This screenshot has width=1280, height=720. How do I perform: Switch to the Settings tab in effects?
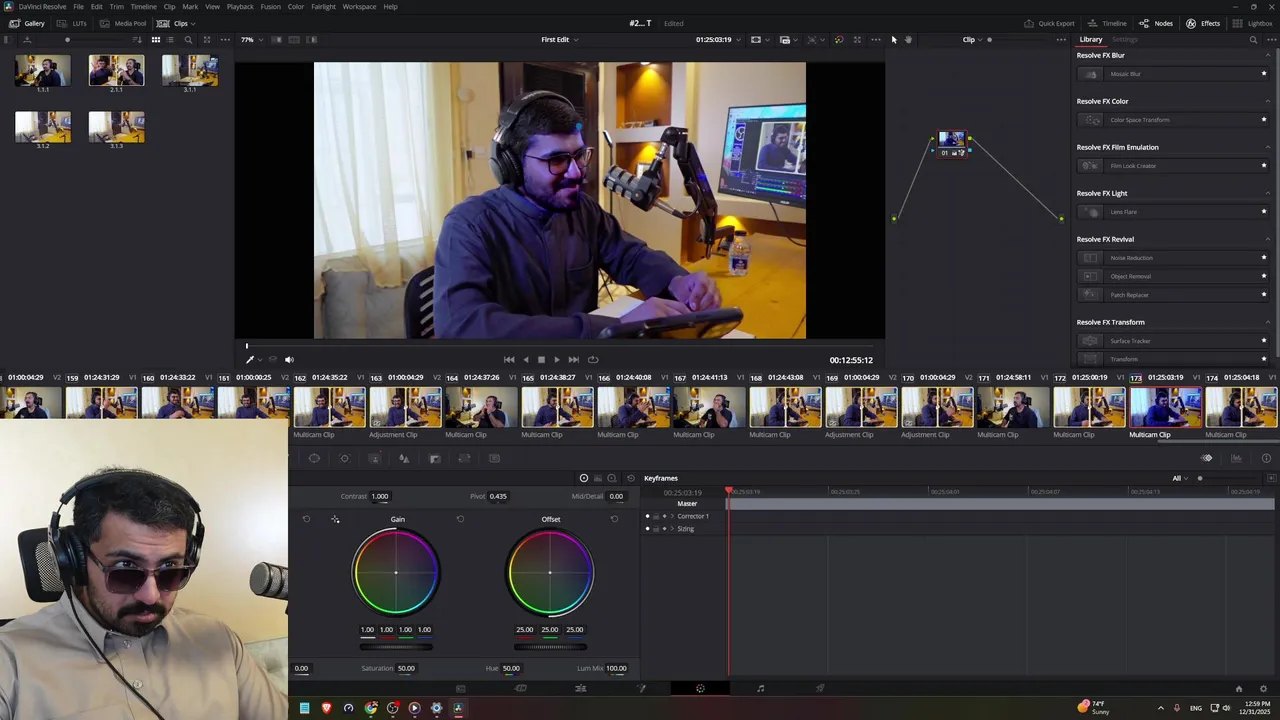[1125, 40]
